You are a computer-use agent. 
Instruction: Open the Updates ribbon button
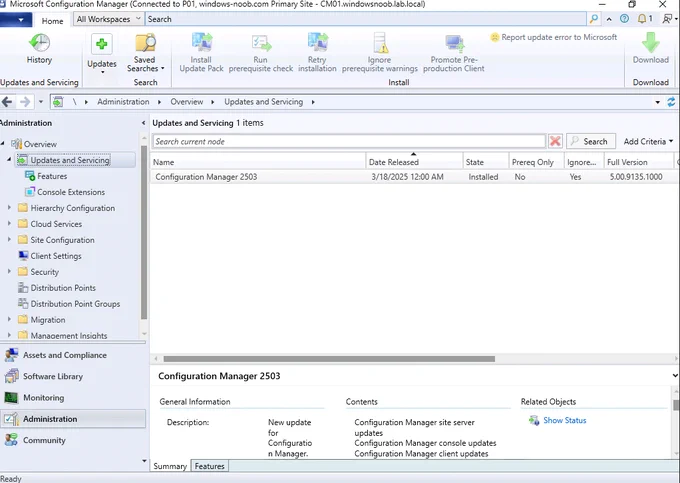[102, 52]
